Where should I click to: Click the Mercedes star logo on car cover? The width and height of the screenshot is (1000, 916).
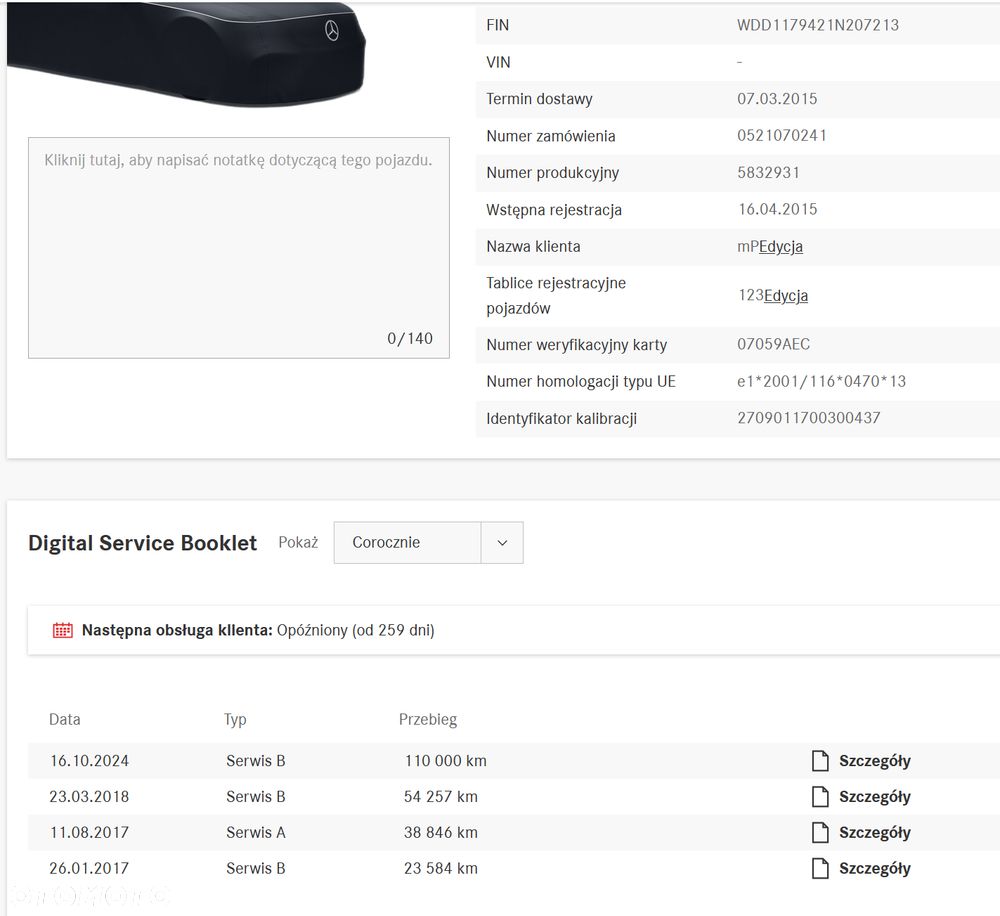coord(332,30)
